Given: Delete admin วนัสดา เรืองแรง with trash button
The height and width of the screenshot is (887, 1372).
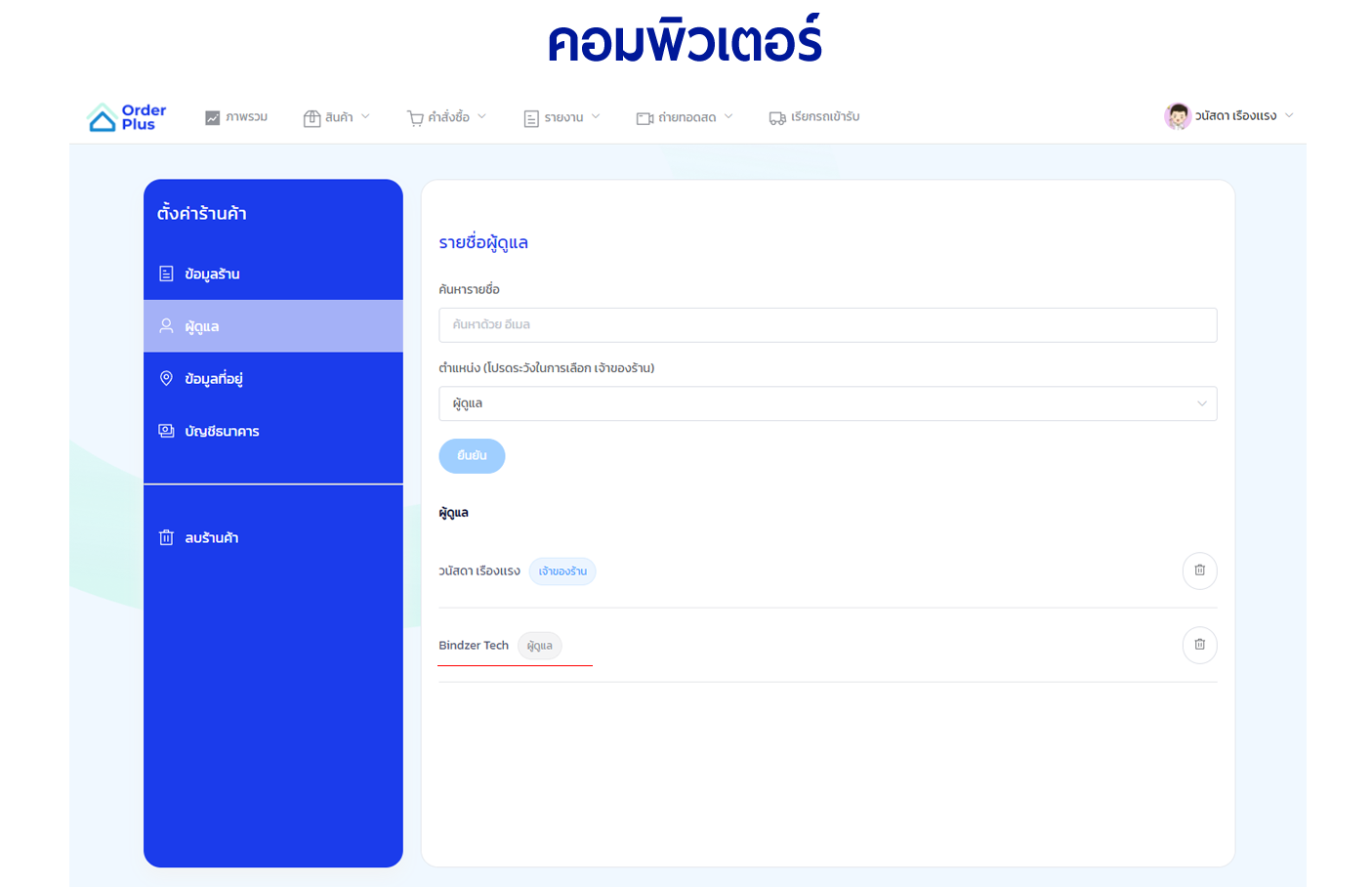Looking at the screenshot, I should tap(1199, 570).
